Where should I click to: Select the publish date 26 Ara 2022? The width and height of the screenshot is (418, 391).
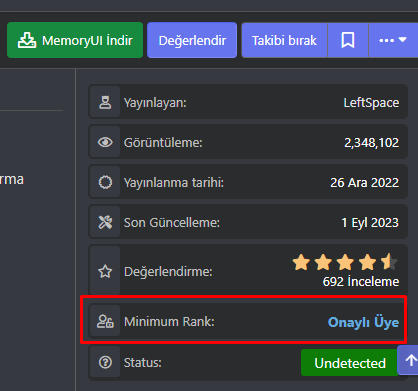[x=364, y=183]
